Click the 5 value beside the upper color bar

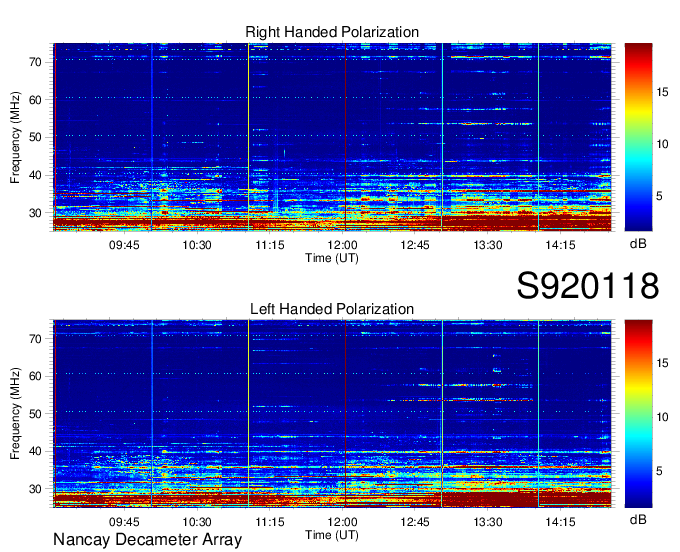659,196
